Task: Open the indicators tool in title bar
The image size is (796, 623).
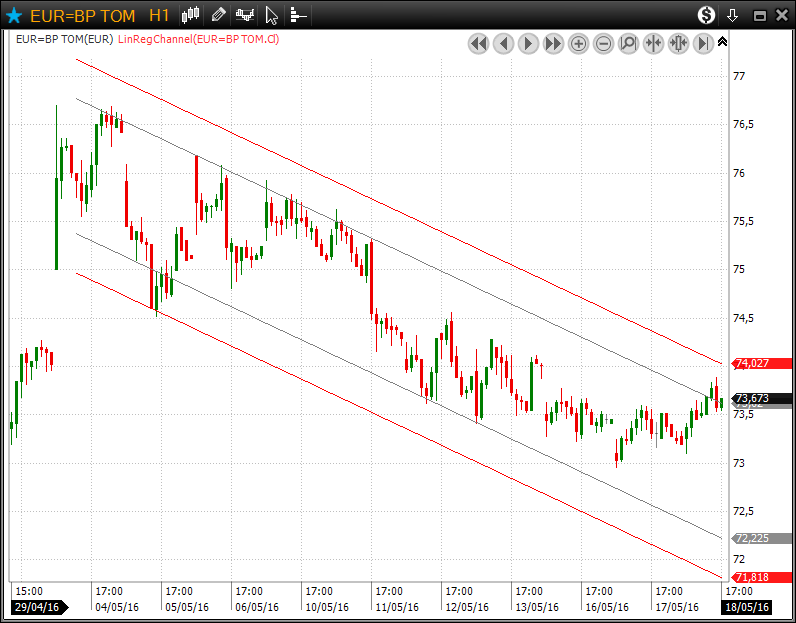Action: 245,15
